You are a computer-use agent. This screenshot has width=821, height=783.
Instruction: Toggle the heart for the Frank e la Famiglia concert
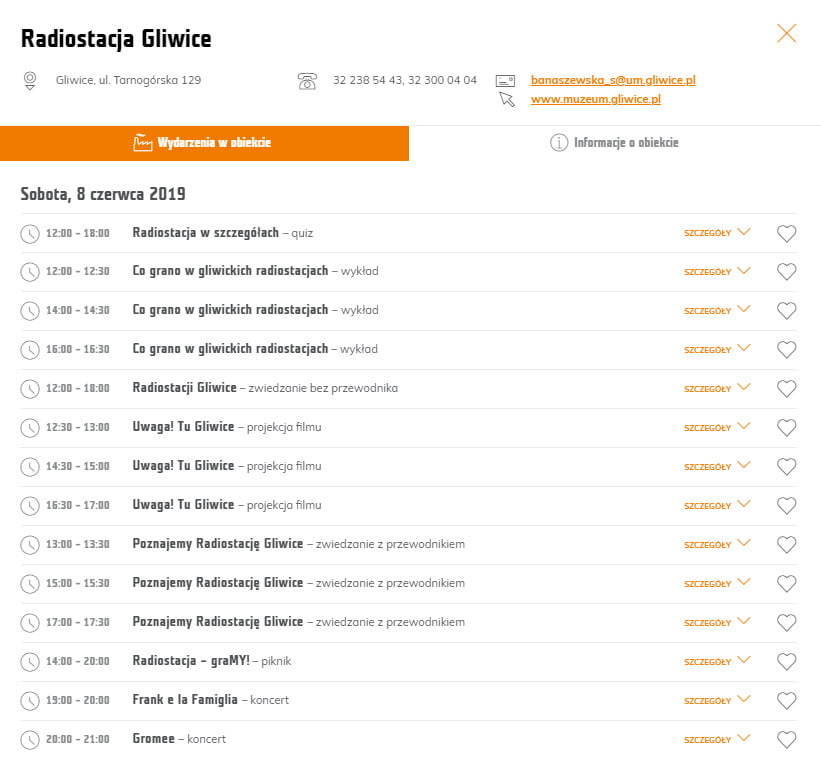(x=787, y=701)
